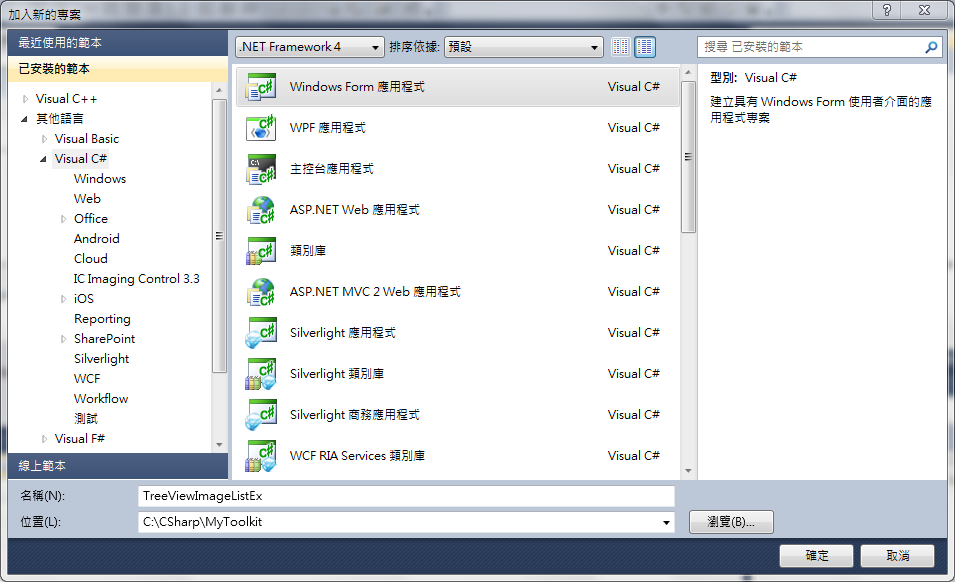Collapse the 其他語言 tree node

click(x=24, y=119)
